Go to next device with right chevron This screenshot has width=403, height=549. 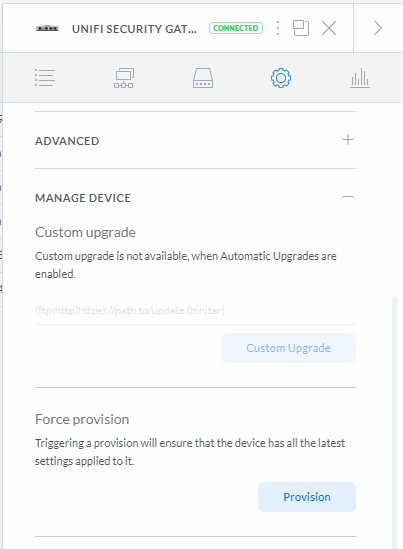click(377, 28)
